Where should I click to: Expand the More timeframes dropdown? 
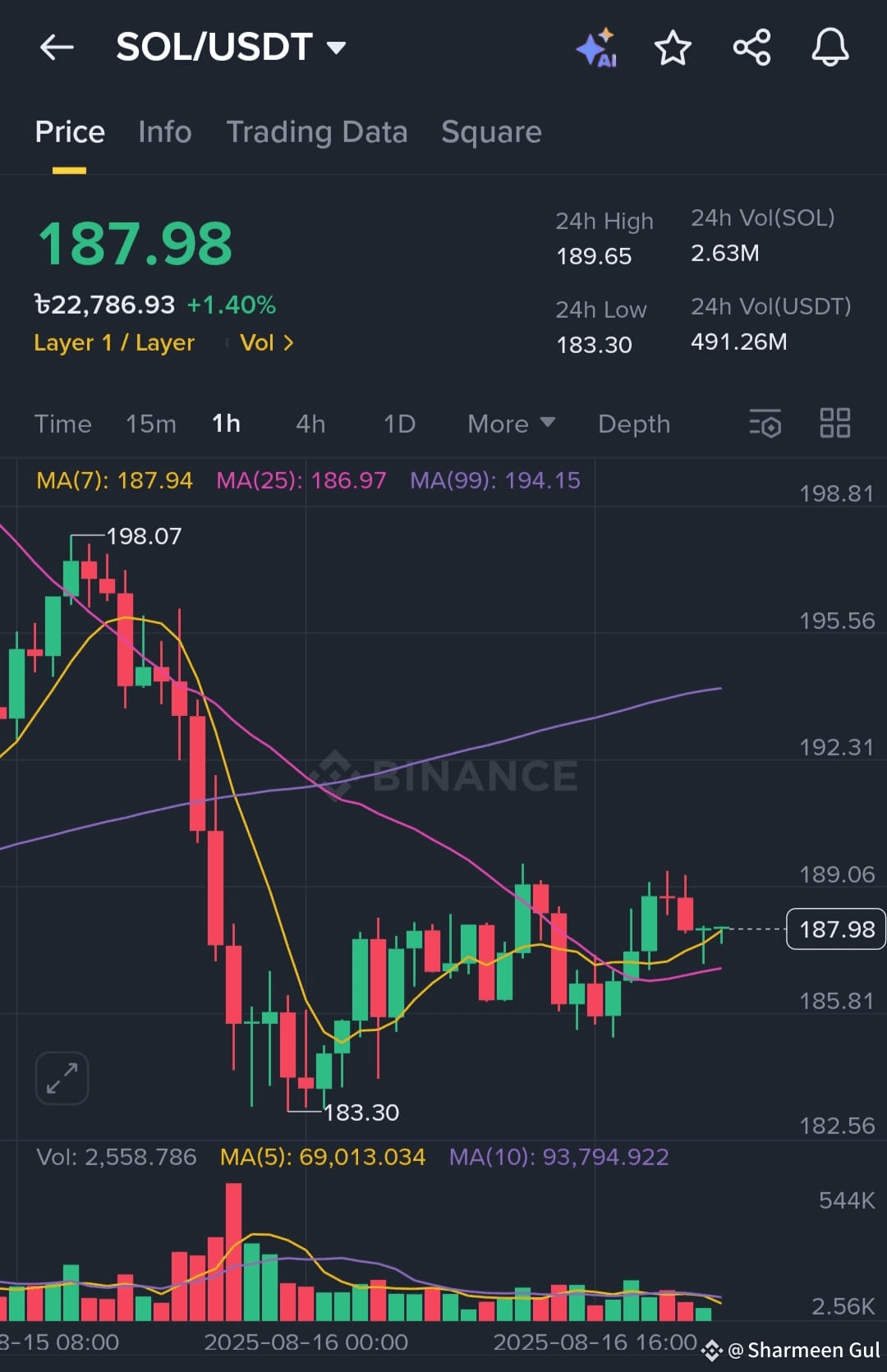511,424
